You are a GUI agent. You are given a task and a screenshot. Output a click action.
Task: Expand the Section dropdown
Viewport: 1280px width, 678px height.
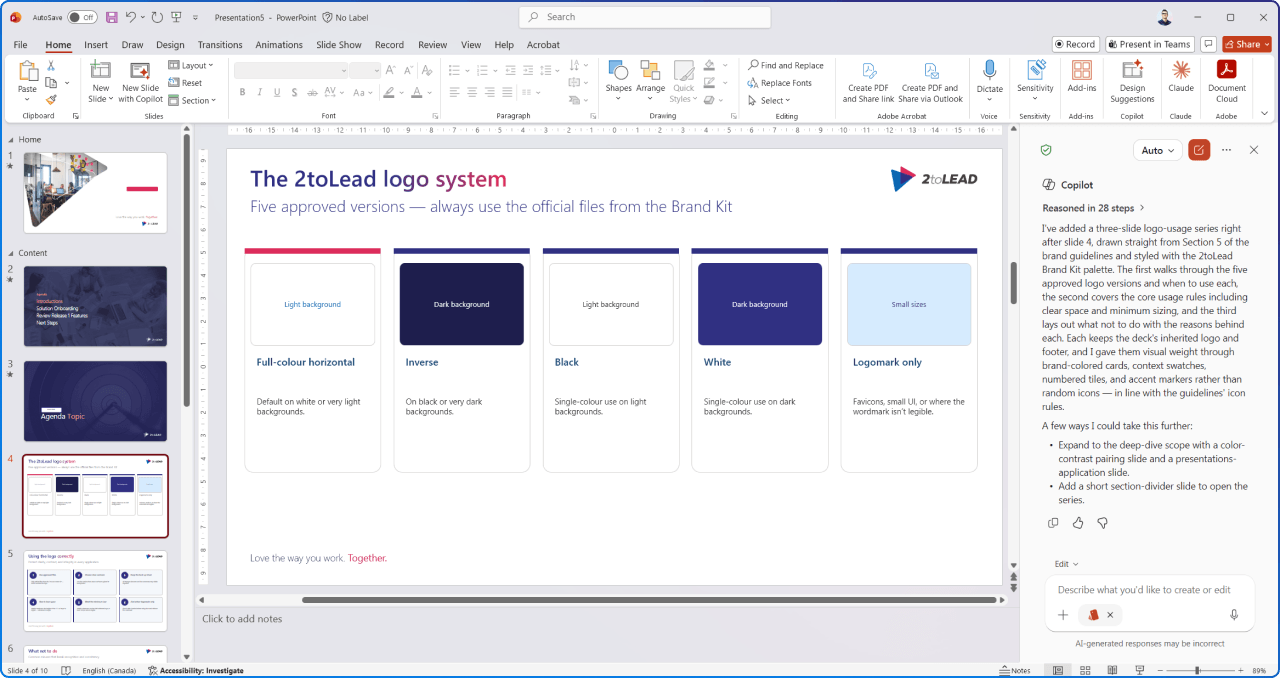pos(191,100)
